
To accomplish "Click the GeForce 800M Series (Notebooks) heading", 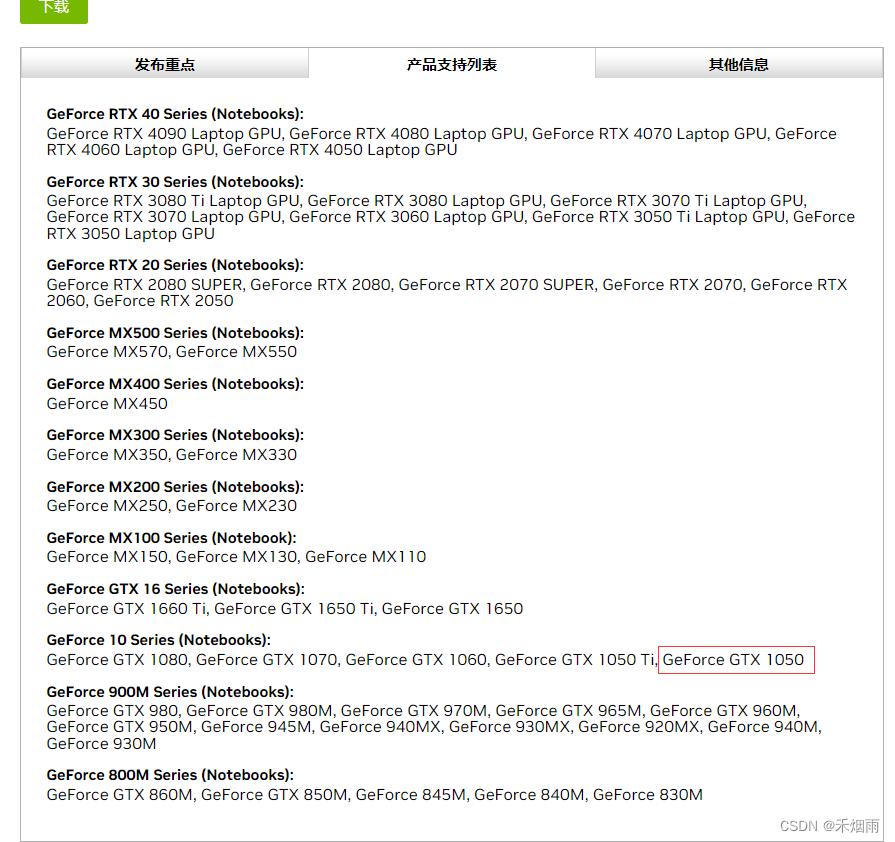I will pos(170,775).
